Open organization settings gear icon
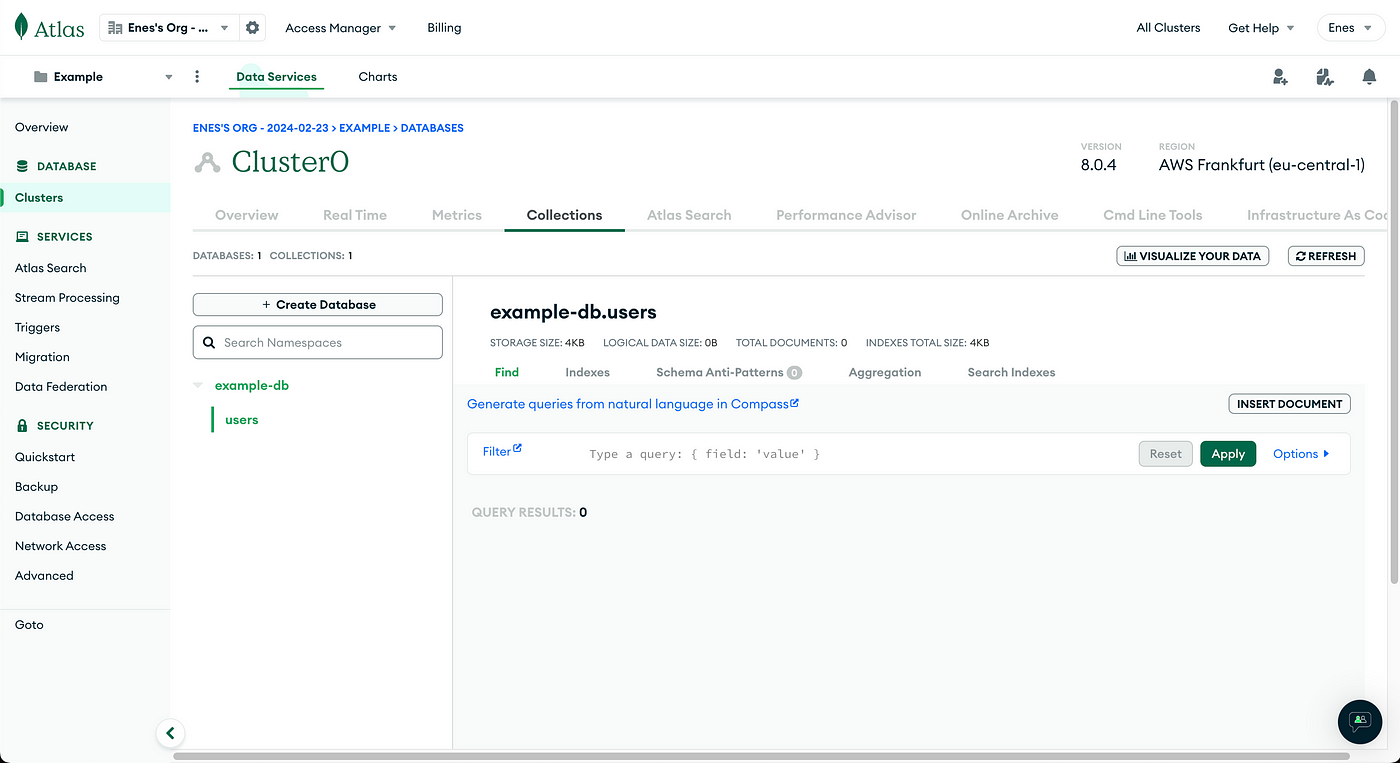 click(x=253, y=28)
